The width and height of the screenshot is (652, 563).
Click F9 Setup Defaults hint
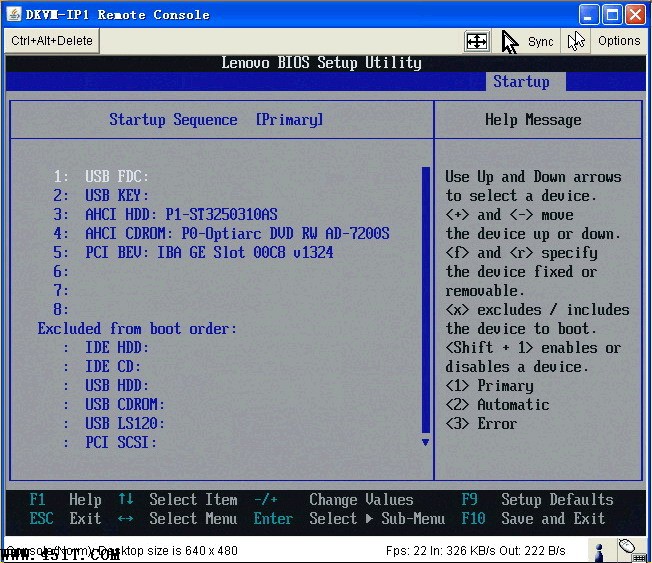(537, 499)
